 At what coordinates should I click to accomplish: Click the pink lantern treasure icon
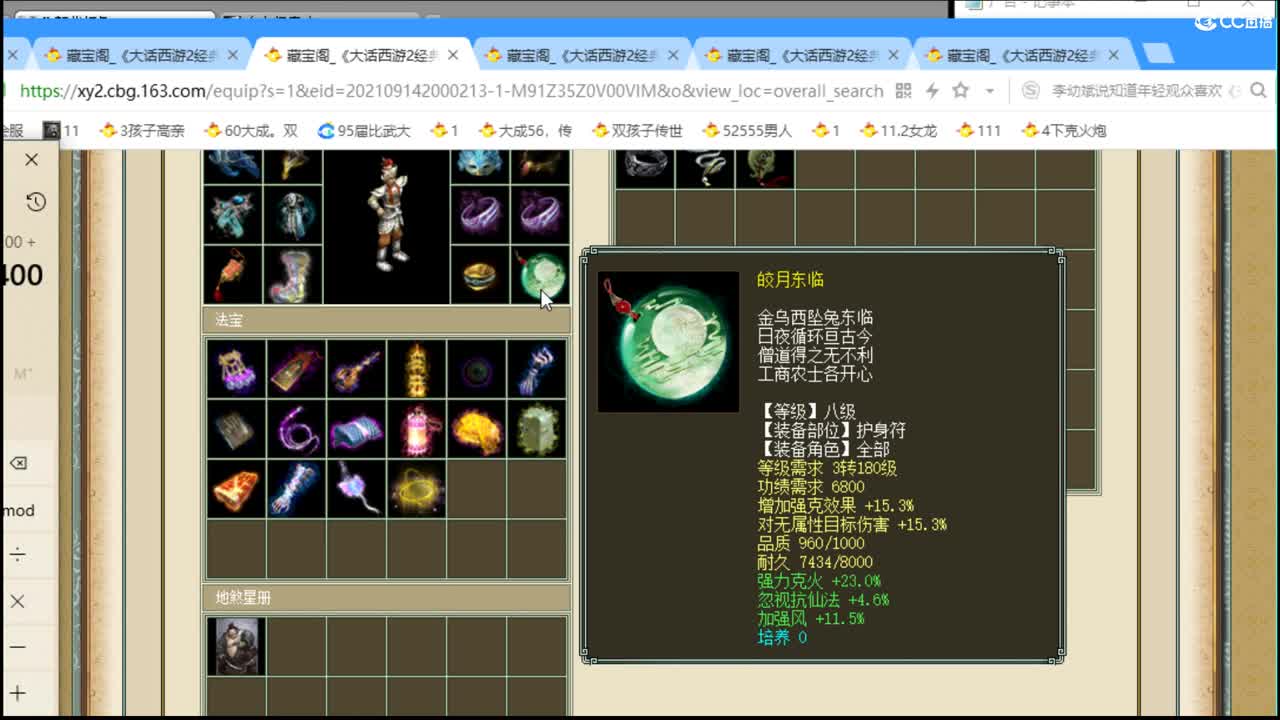coord(416,429)
